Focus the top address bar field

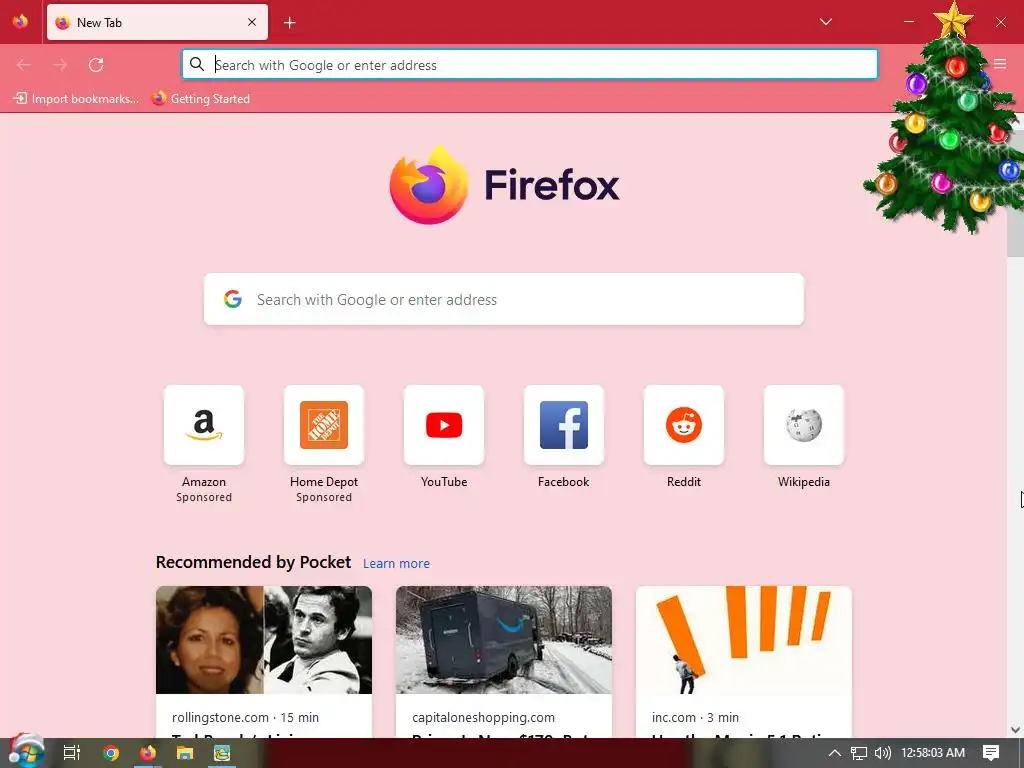530,65
